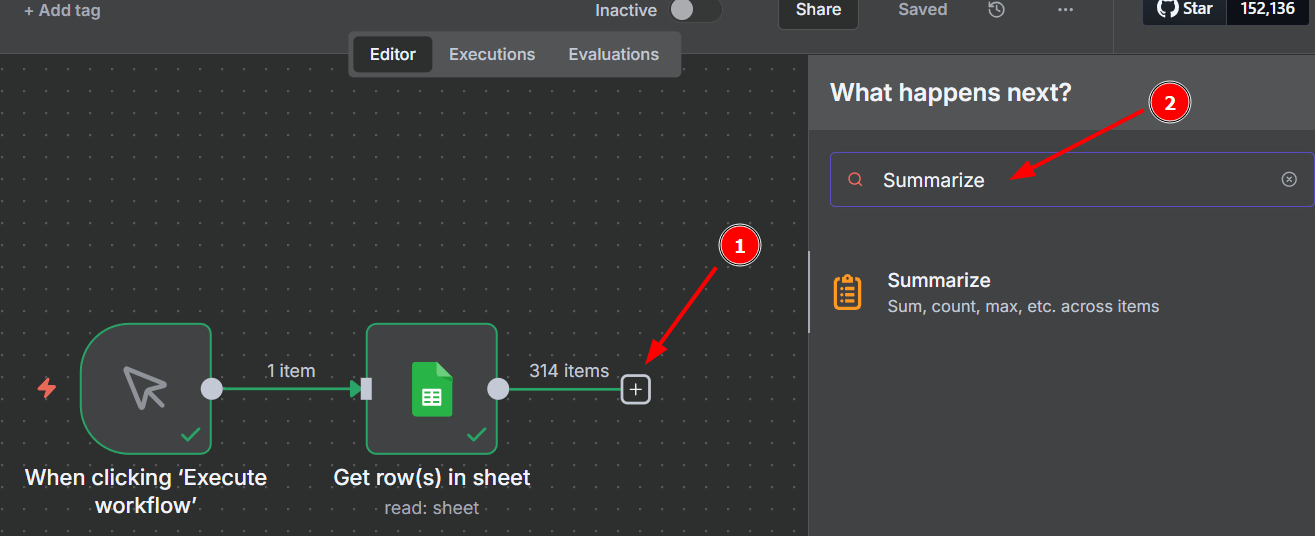Switch to the Executions tab
The image size is (1315, 536).
point(492,55)
